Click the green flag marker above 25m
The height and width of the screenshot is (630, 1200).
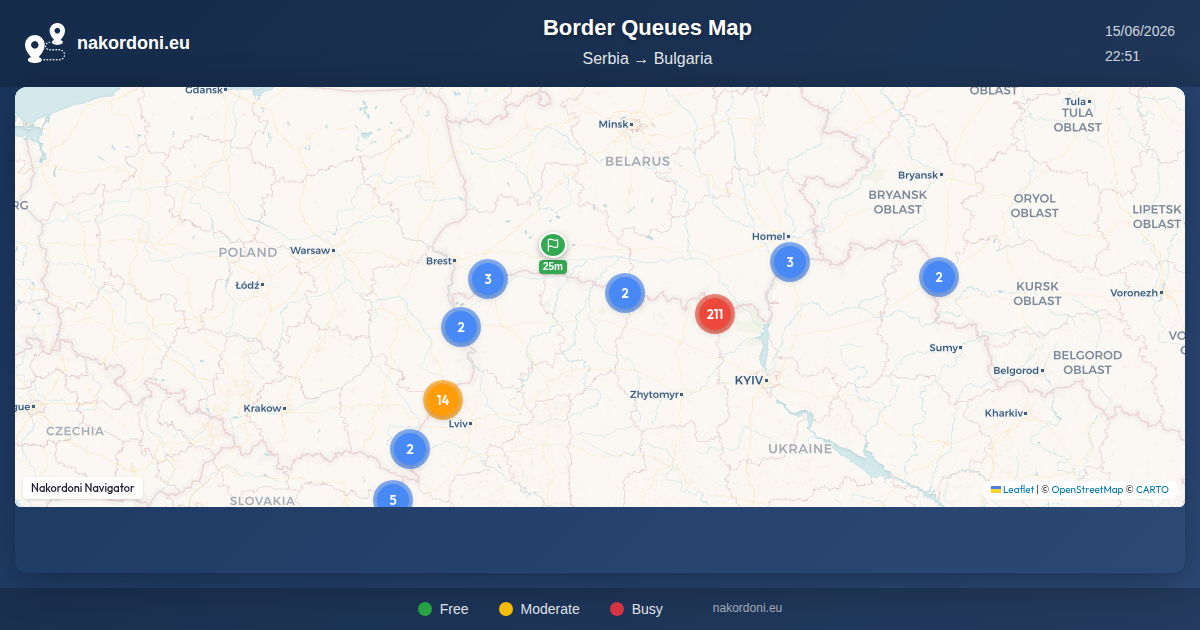(x=553, y=245)
